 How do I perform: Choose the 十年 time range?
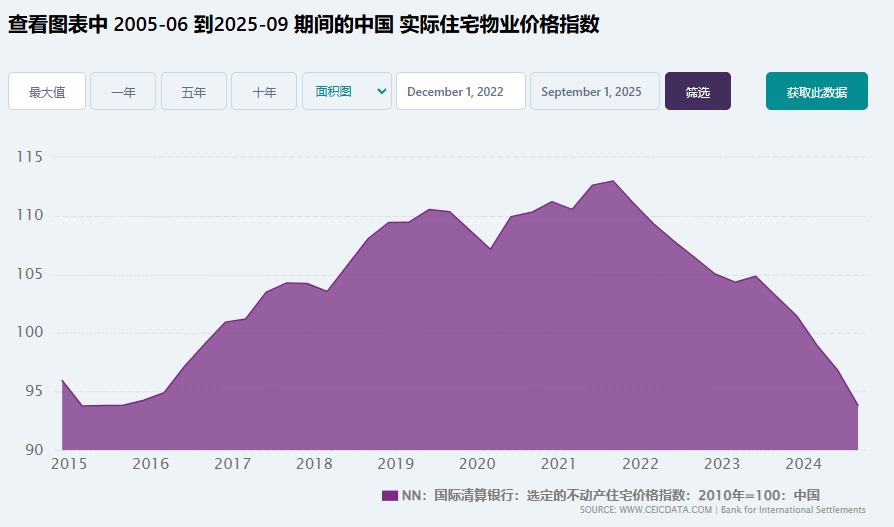264,91
